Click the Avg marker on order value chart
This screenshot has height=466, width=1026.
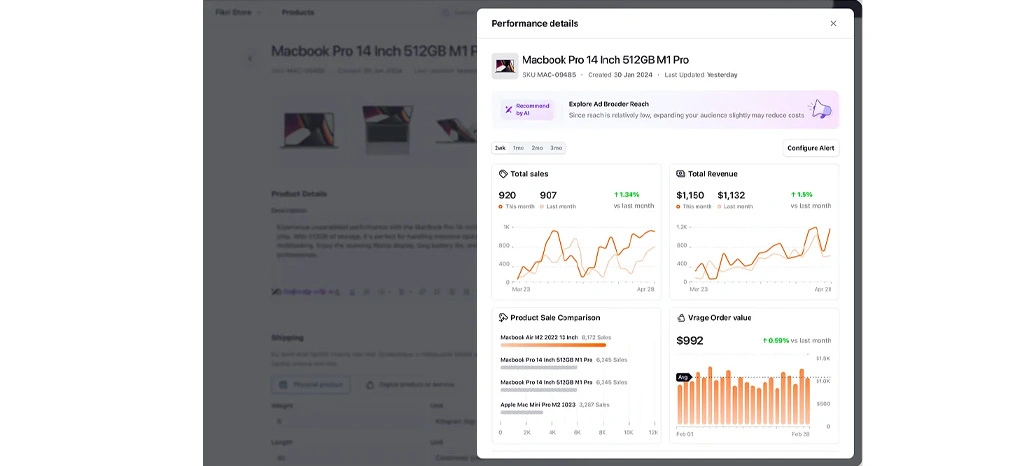coord(683,377)
